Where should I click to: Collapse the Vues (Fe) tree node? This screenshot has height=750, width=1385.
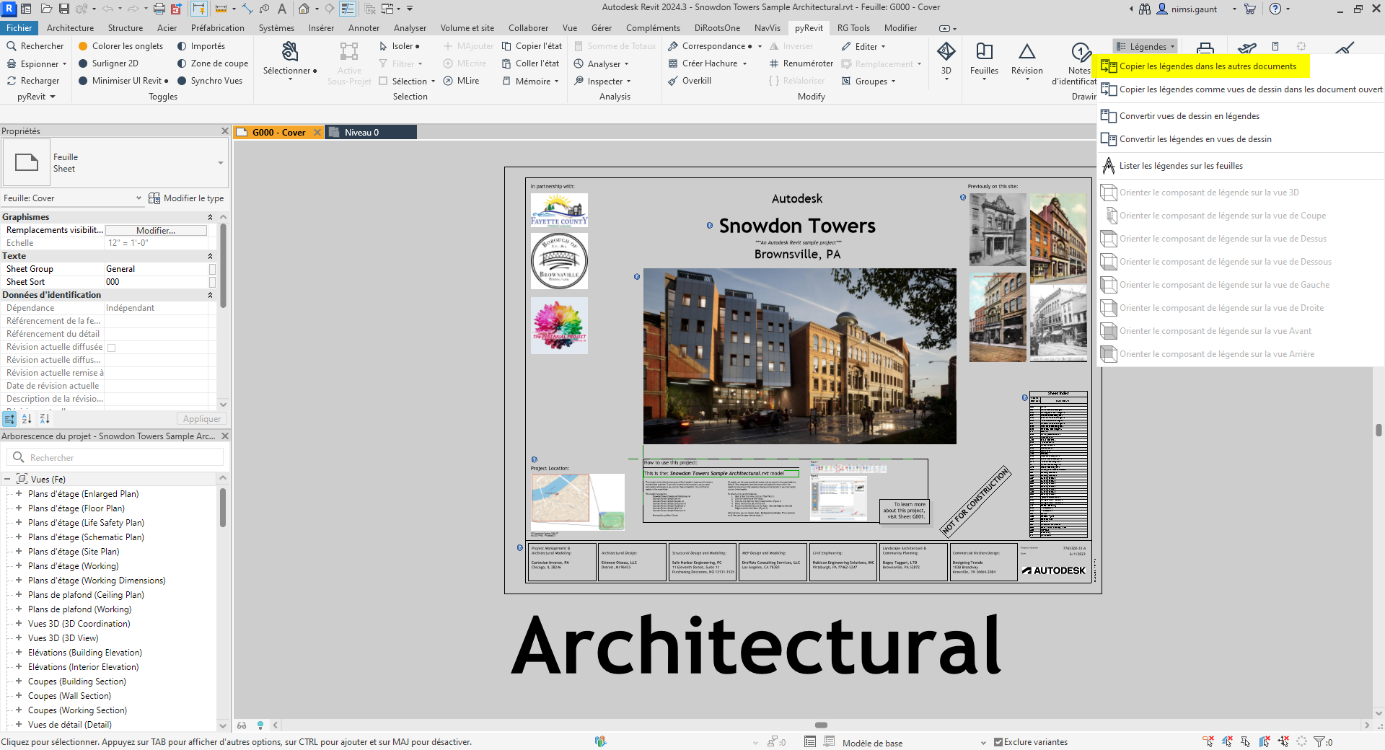click(x=8, y=479)
